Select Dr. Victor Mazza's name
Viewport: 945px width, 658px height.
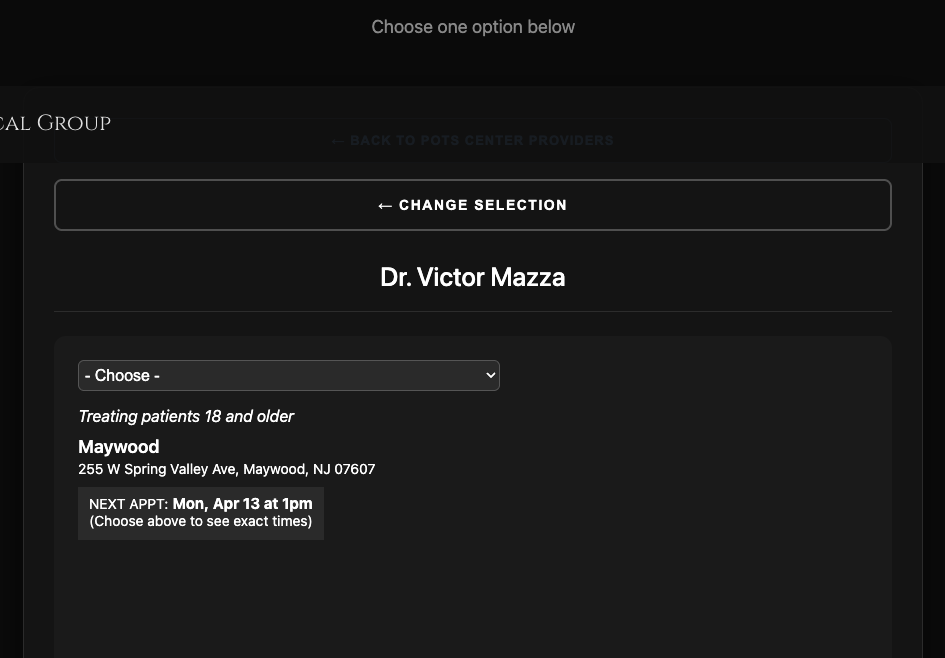click(472, 277)
